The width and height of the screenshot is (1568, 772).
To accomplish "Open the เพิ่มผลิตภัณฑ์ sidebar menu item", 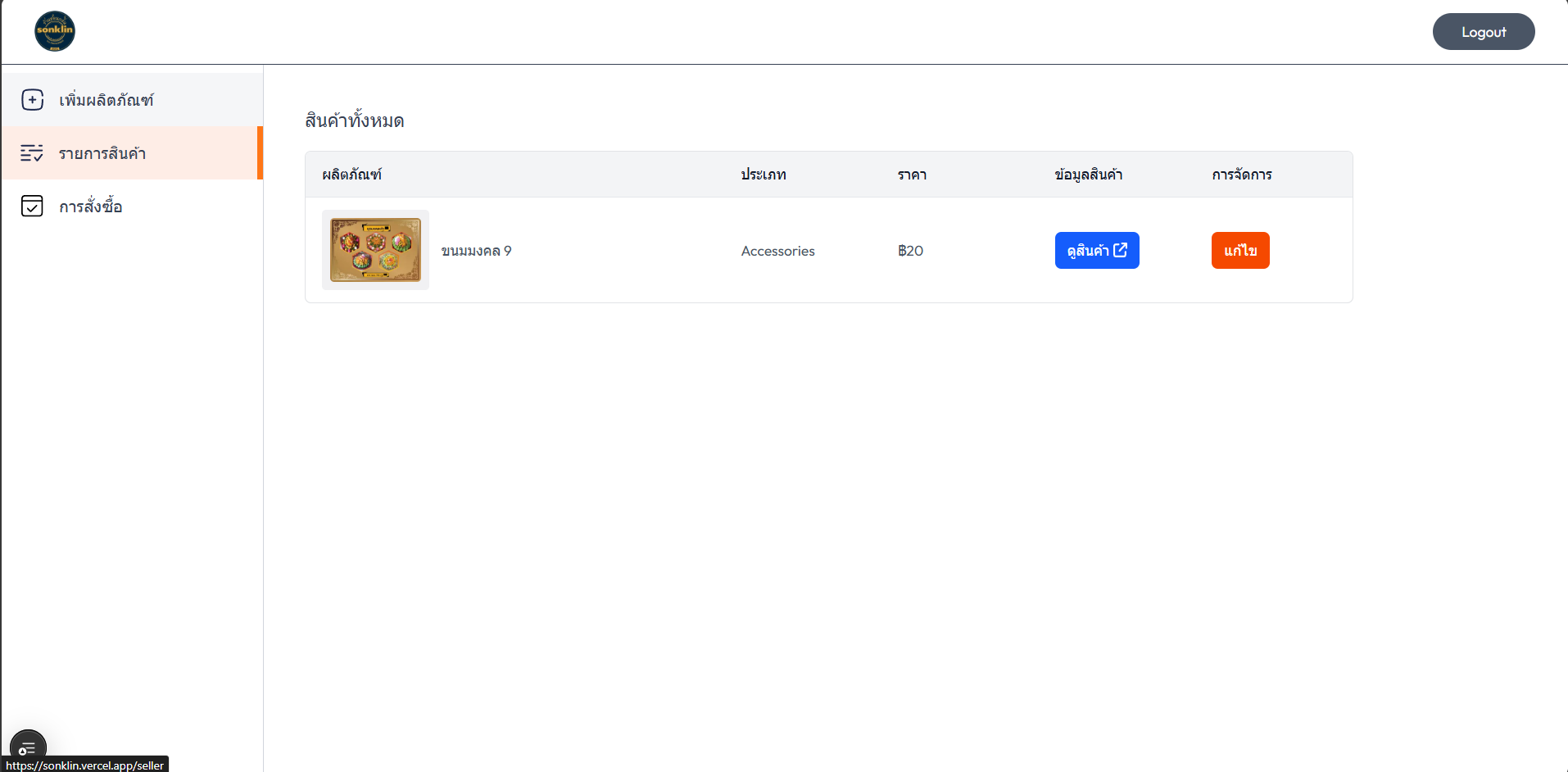I will click(x=106, y=100).
